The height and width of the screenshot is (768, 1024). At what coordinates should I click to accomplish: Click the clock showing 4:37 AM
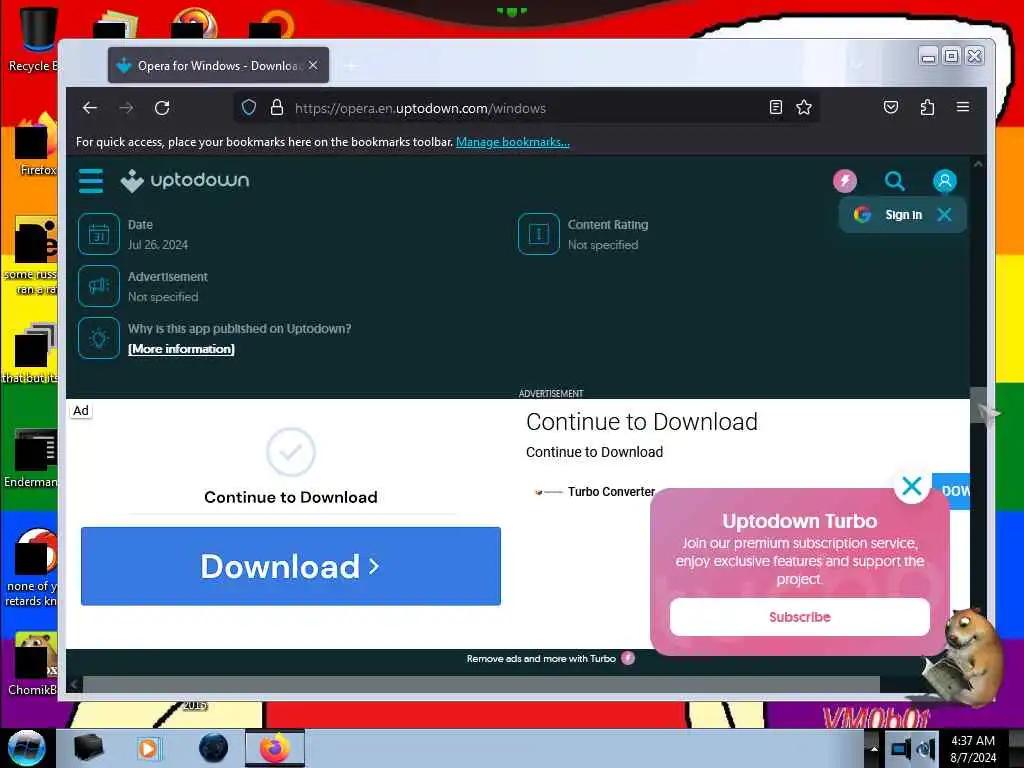pos(972,749)
